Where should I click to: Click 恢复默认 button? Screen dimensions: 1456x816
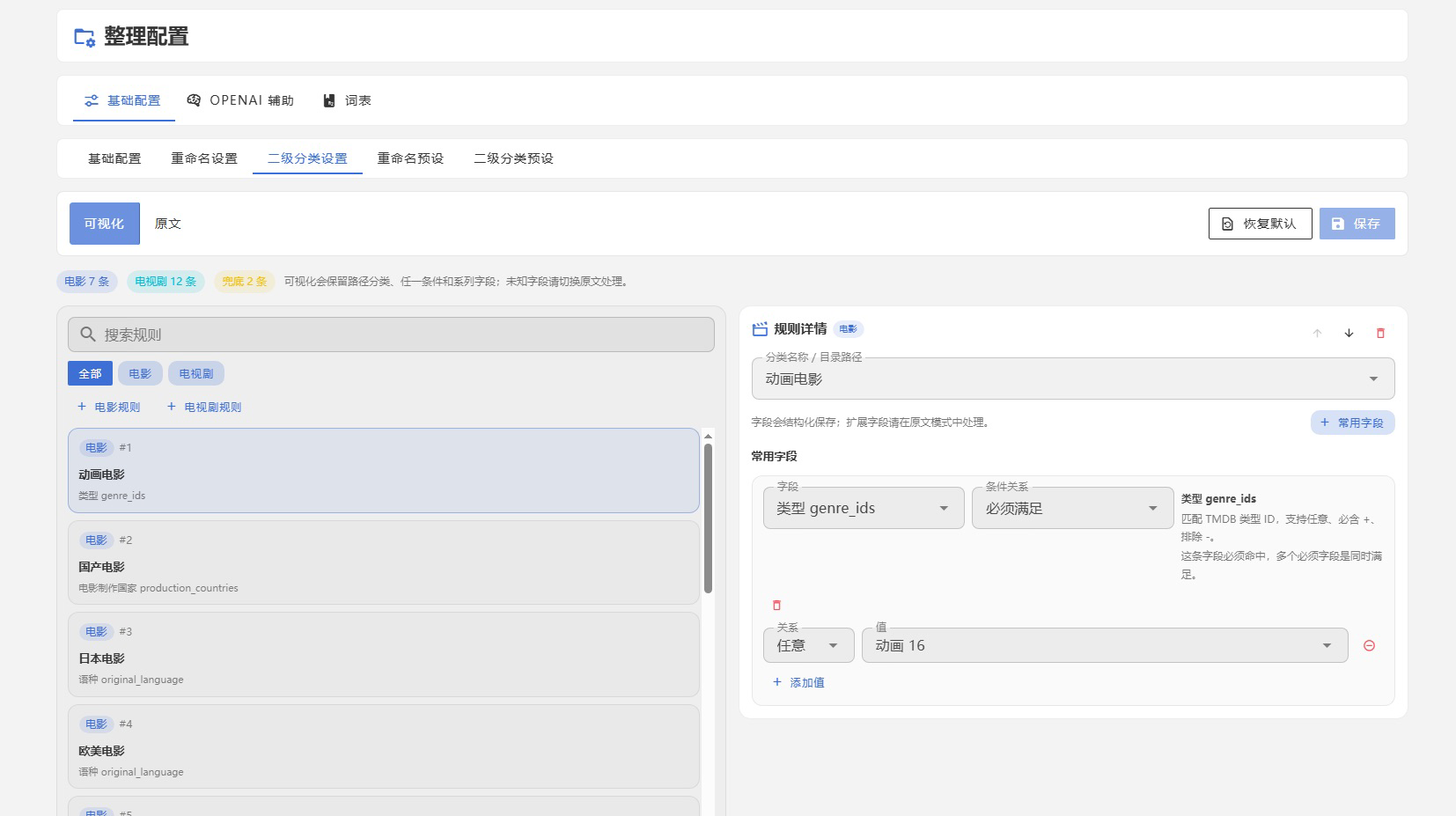pyautogui.click(x=1260, y=224)
